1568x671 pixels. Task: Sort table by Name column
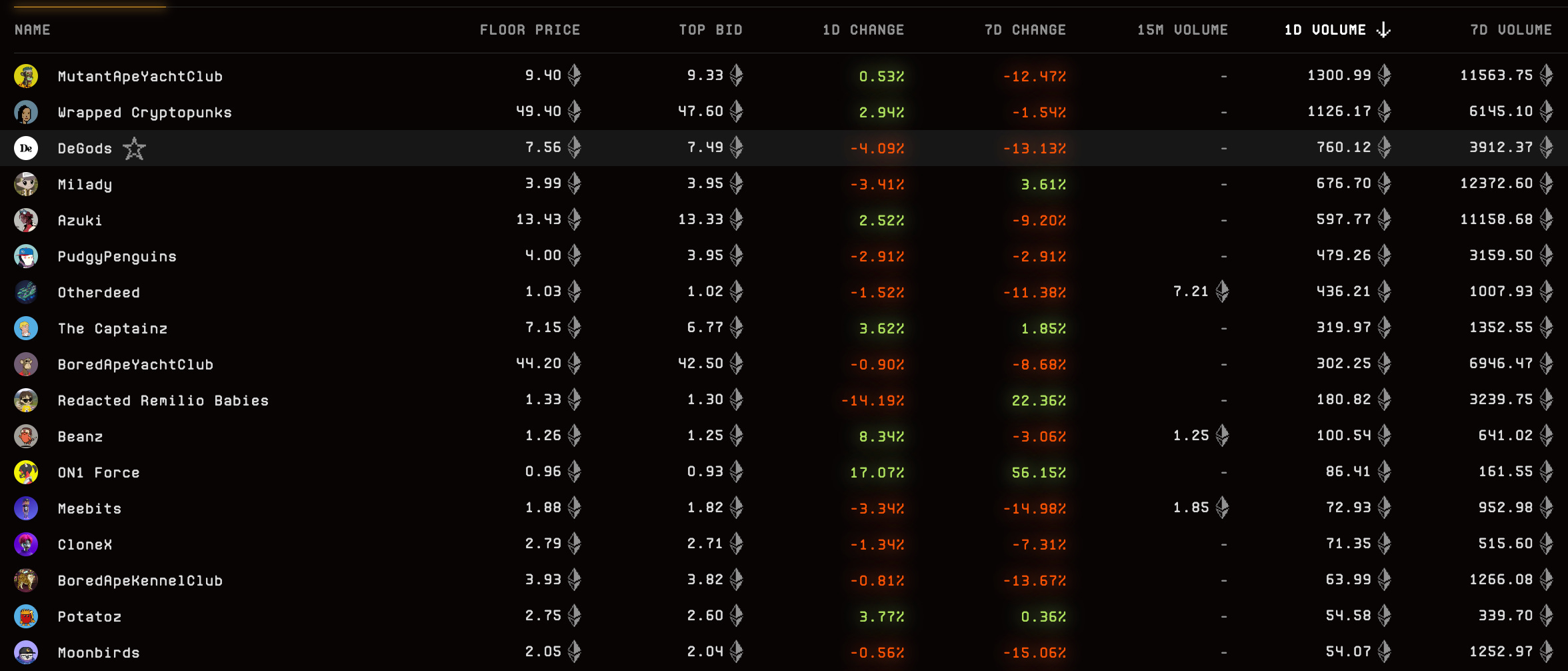33,30
